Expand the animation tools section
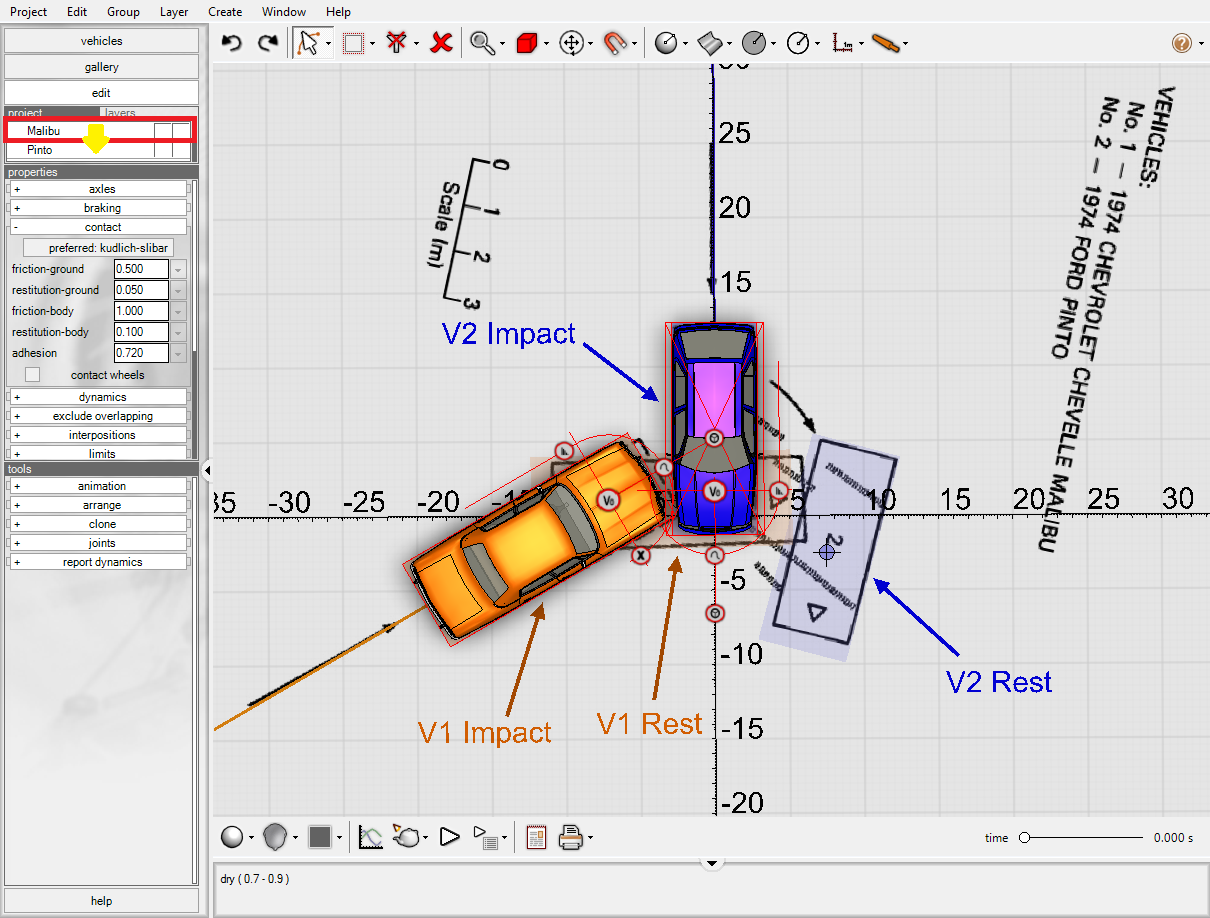This screenshot has width=1210, height=918. (x=98, y=486)
